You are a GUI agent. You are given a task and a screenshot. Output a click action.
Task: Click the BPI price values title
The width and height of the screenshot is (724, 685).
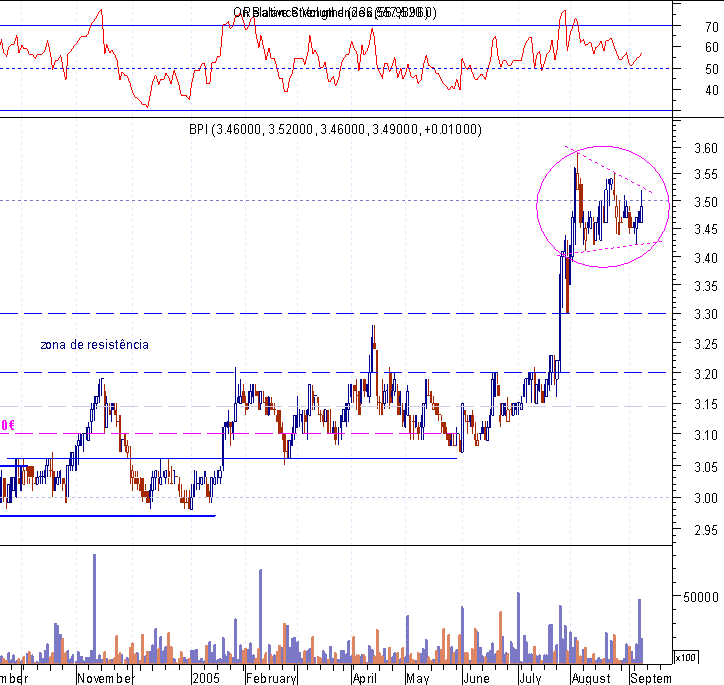pyautogui.click(x=335, y=129)
